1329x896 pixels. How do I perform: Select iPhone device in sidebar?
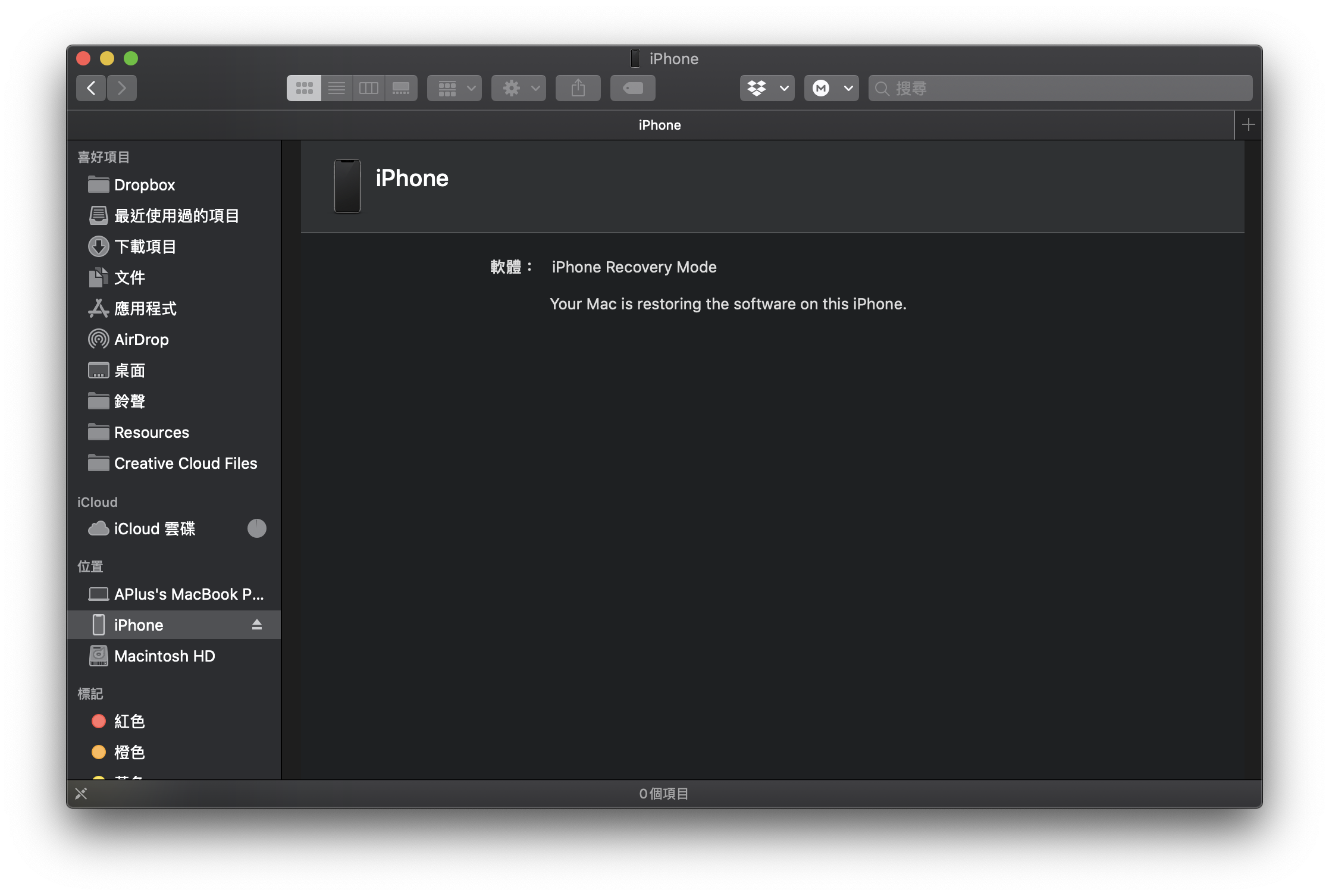[174, 625]
